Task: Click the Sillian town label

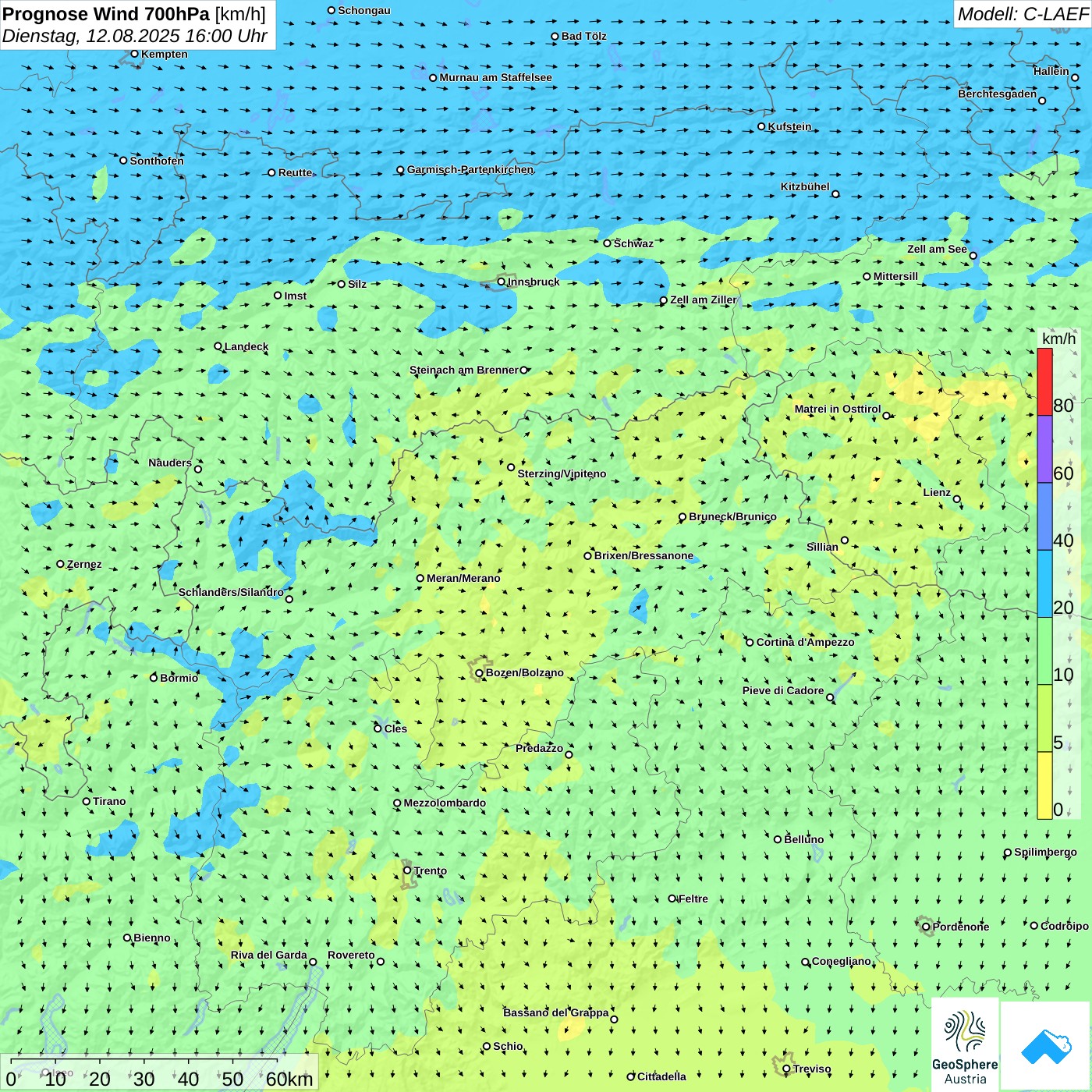Action: [822, 547]
